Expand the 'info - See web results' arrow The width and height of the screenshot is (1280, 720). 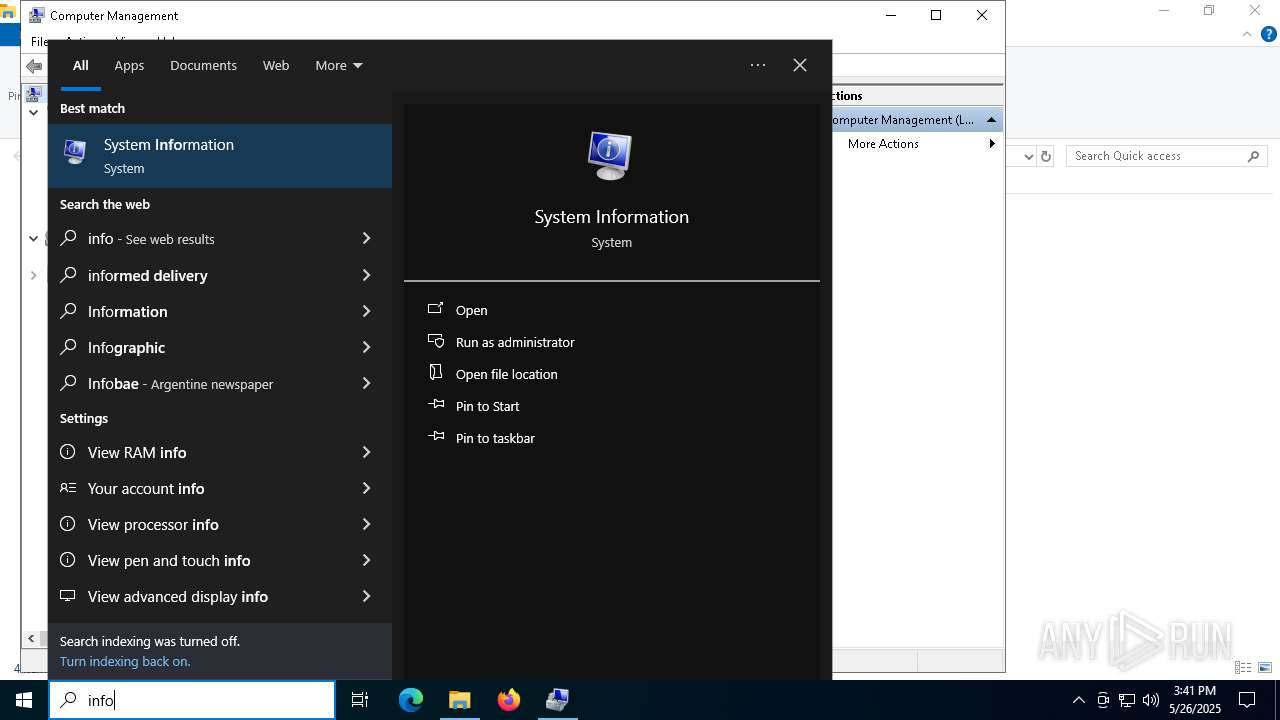(366, 238)
